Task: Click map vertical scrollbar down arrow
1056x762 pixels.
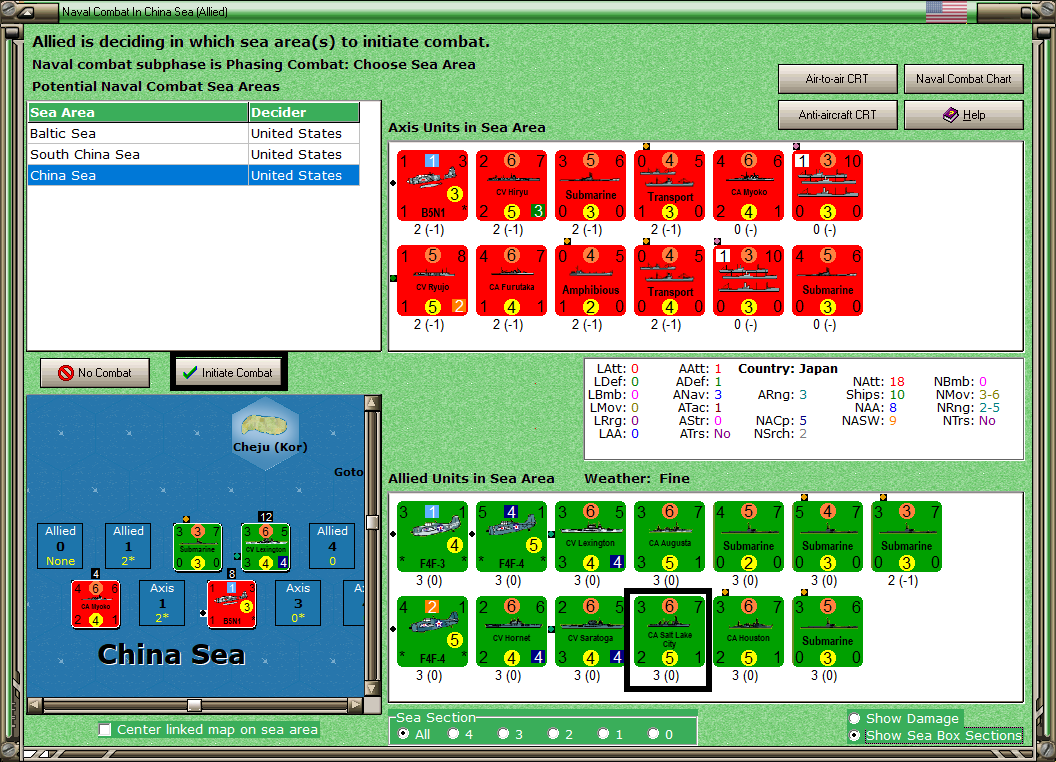Action: click(x=372, y=689)
